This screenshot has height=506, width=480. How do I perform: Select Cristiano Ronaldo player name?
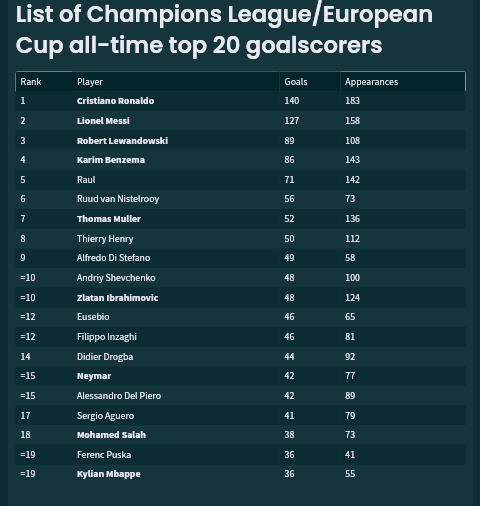(x=115, y=101)
